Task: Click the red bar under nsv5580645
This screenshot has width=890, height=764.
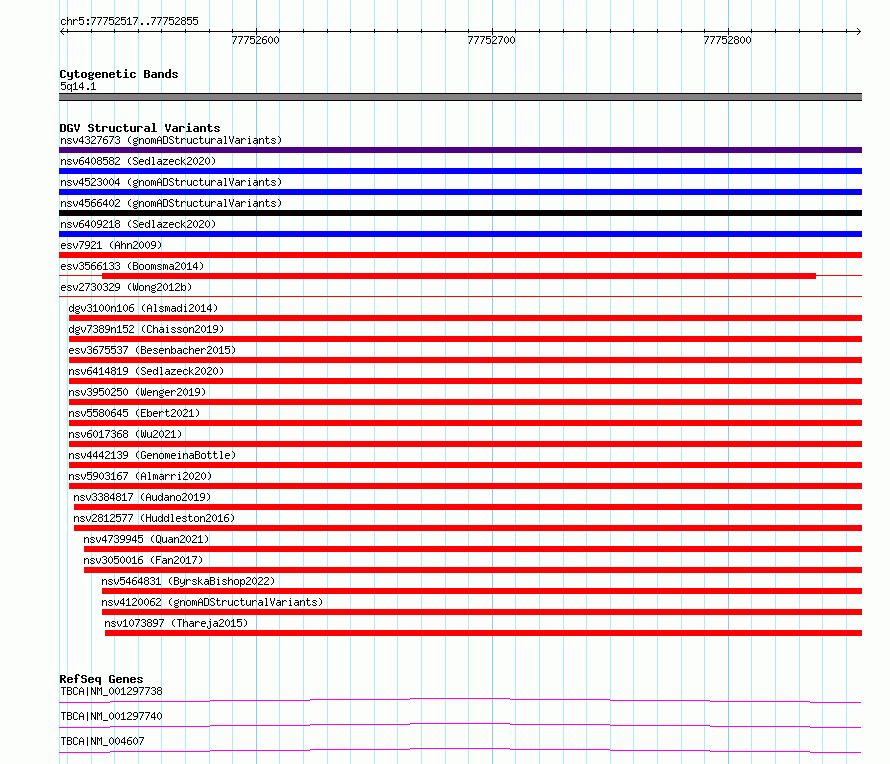Action: point(465,423)
